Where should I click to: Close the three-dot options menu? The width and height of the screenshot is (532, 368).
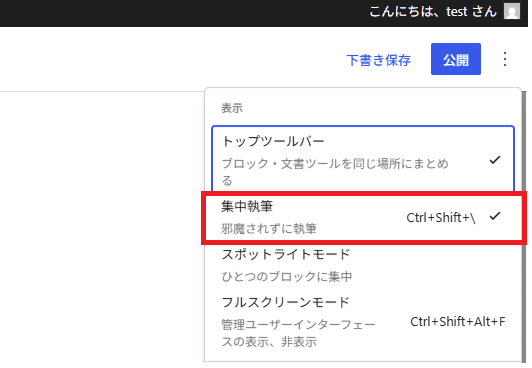click(505, 59)
